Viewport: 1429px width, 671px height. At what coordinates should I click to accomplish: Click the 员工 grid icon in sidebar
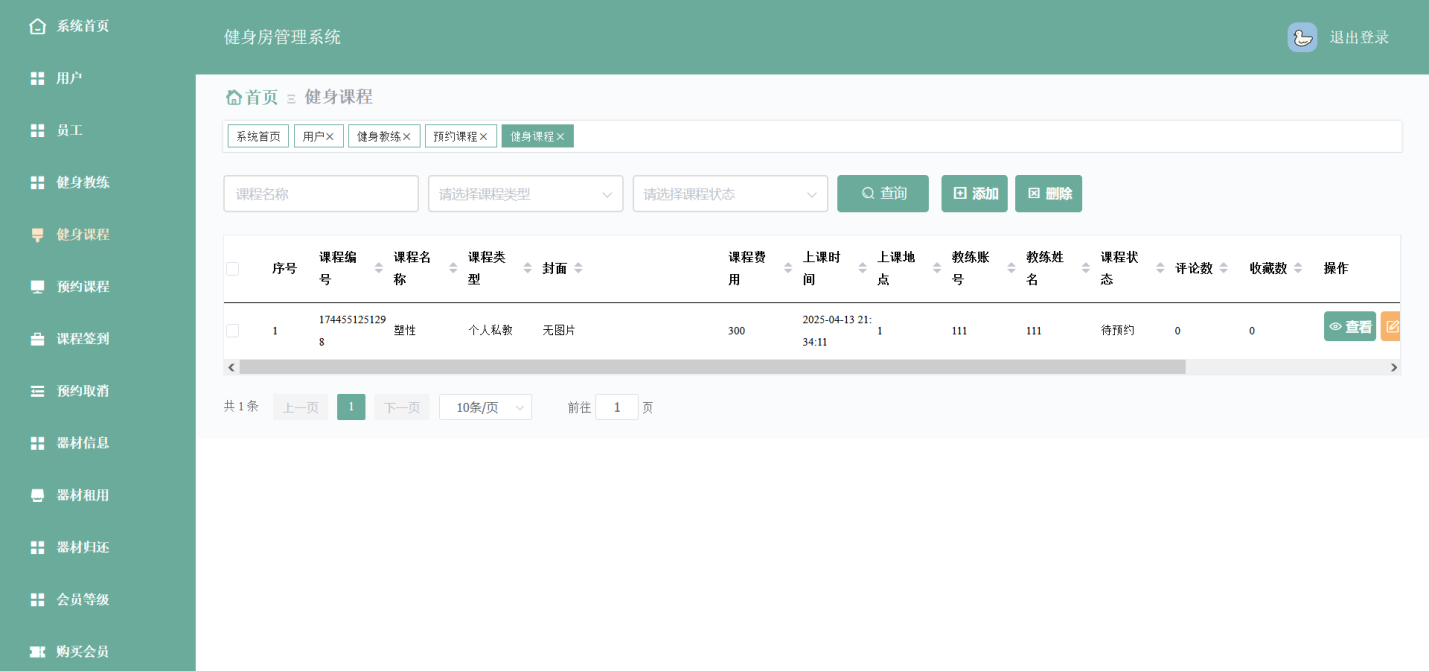click(37, 130)
